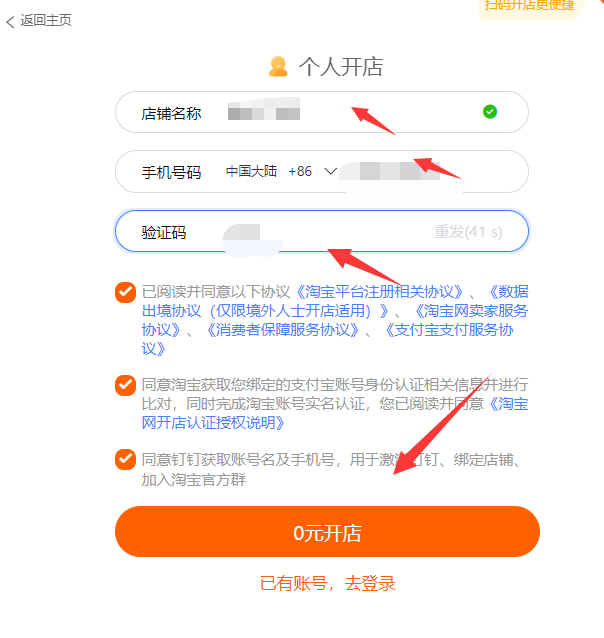Click the back arrow chevron icon
The height and width of the screenshot is (638, 604).
tap(10, 21)
